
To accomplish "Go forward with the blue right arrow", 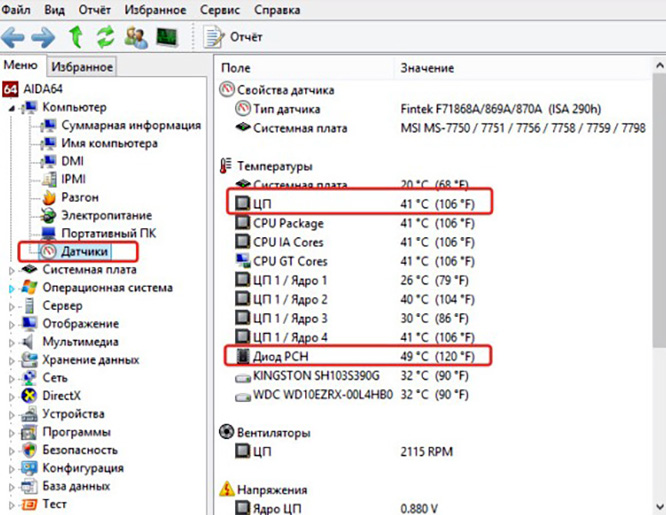I will pyautogui.click(x=43, y=37).
